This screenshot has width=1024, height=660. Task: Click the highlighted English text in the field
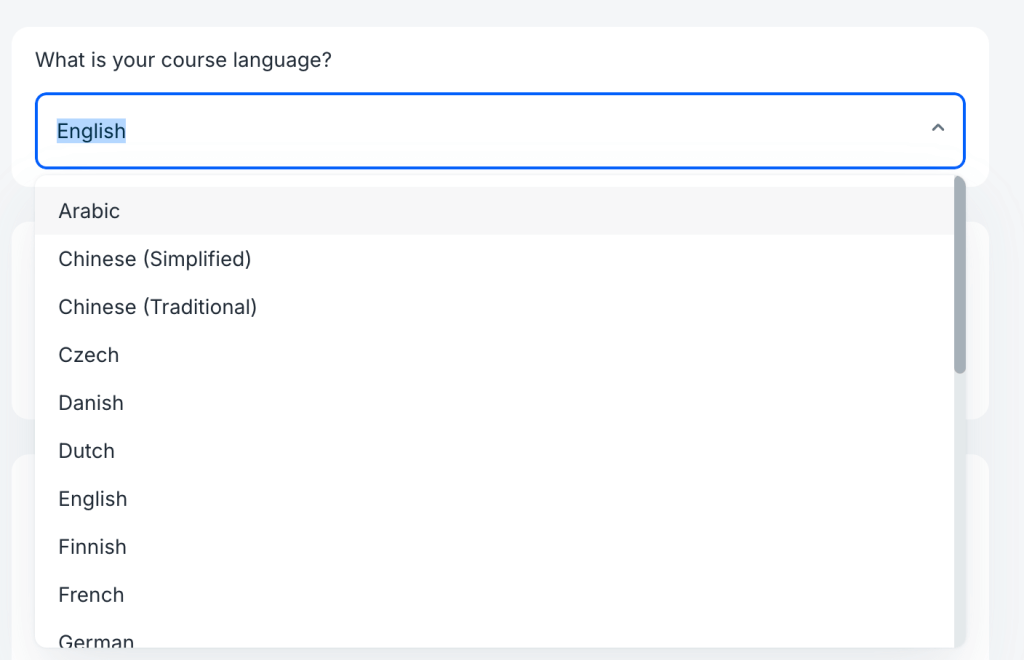[x=91, y=131]
